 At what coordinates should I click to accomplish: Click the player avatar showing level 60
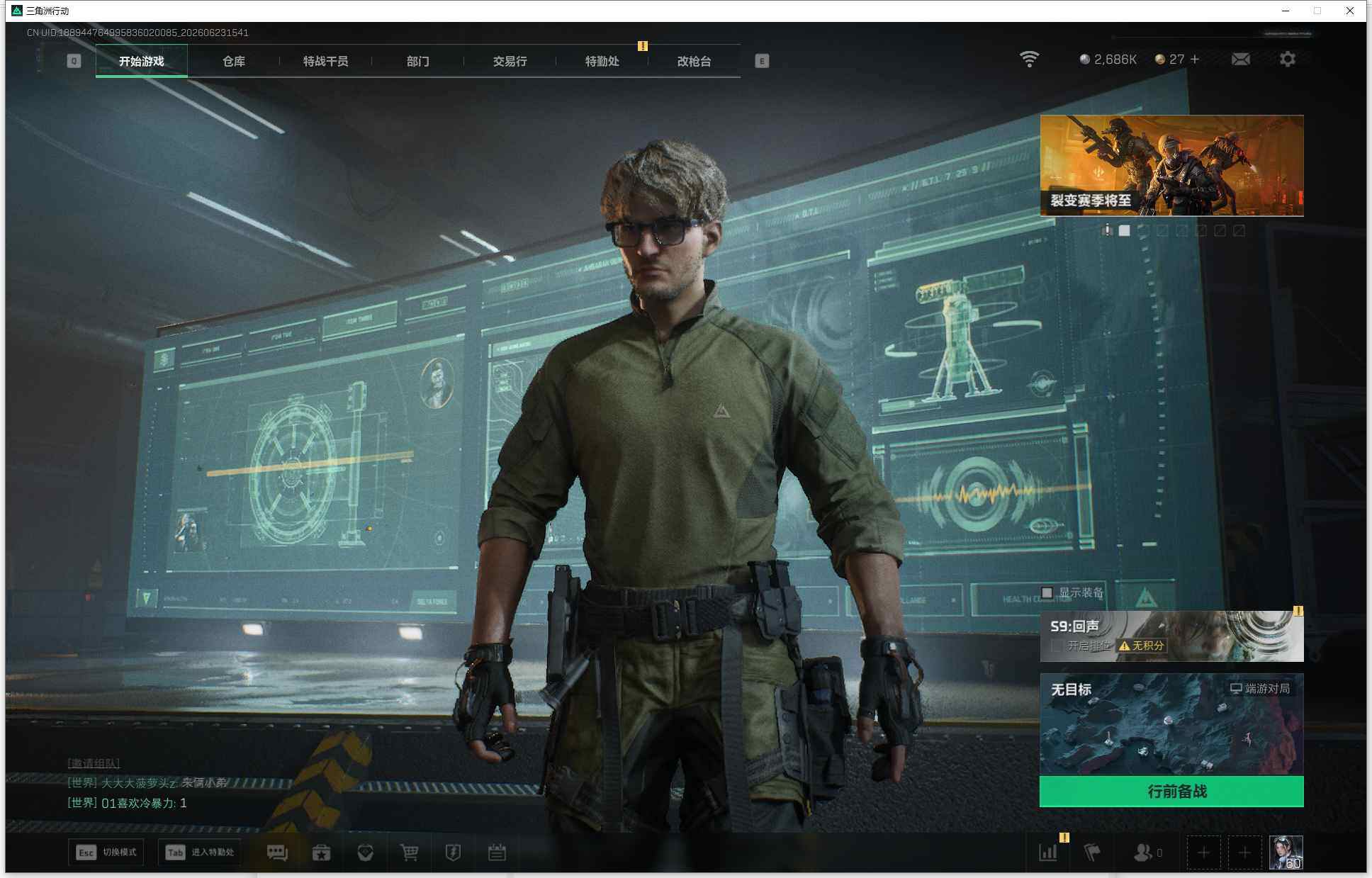click(x=1286, y=852)
